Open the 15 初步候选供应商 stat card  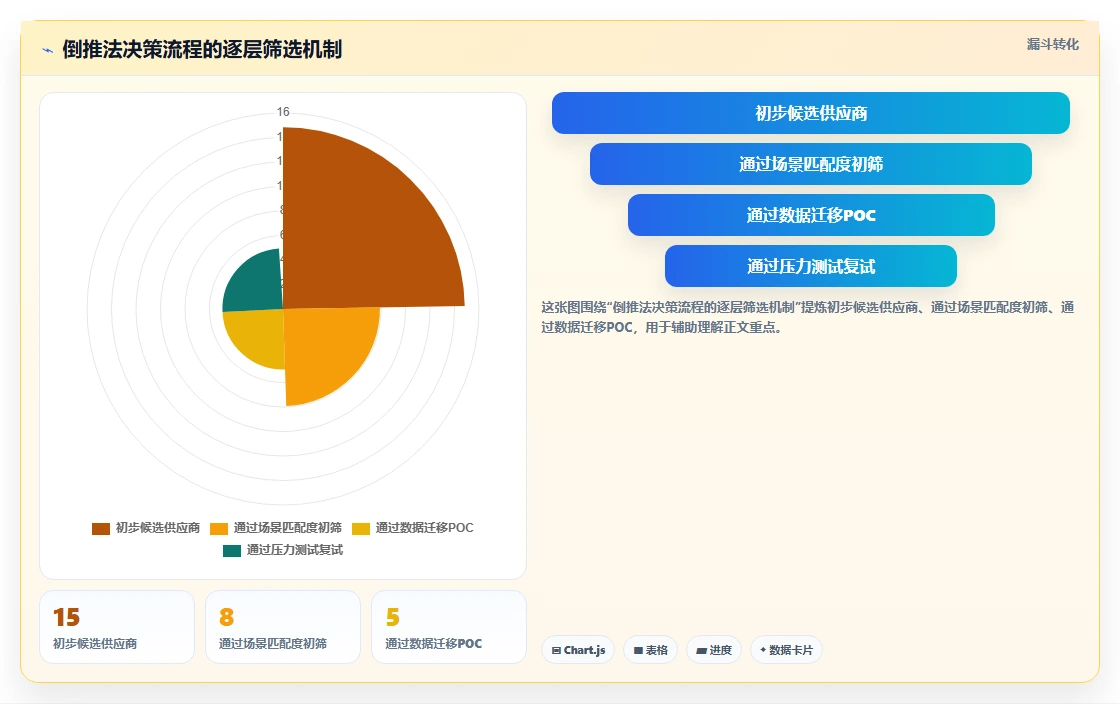tap(117, 627)
